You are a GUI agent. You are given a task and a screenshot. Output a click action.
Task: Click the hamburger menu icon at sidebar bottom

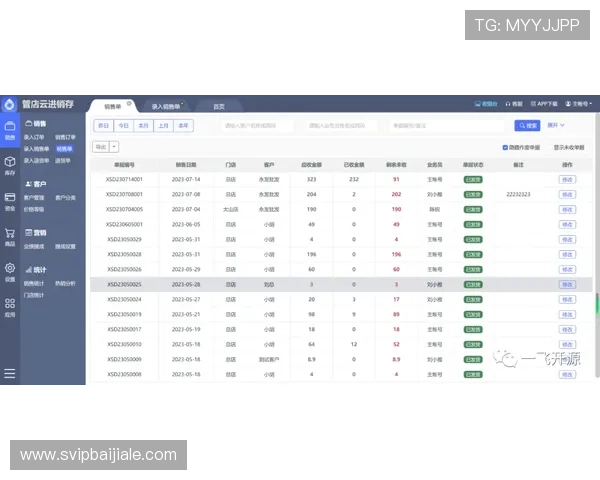[9, 373]
